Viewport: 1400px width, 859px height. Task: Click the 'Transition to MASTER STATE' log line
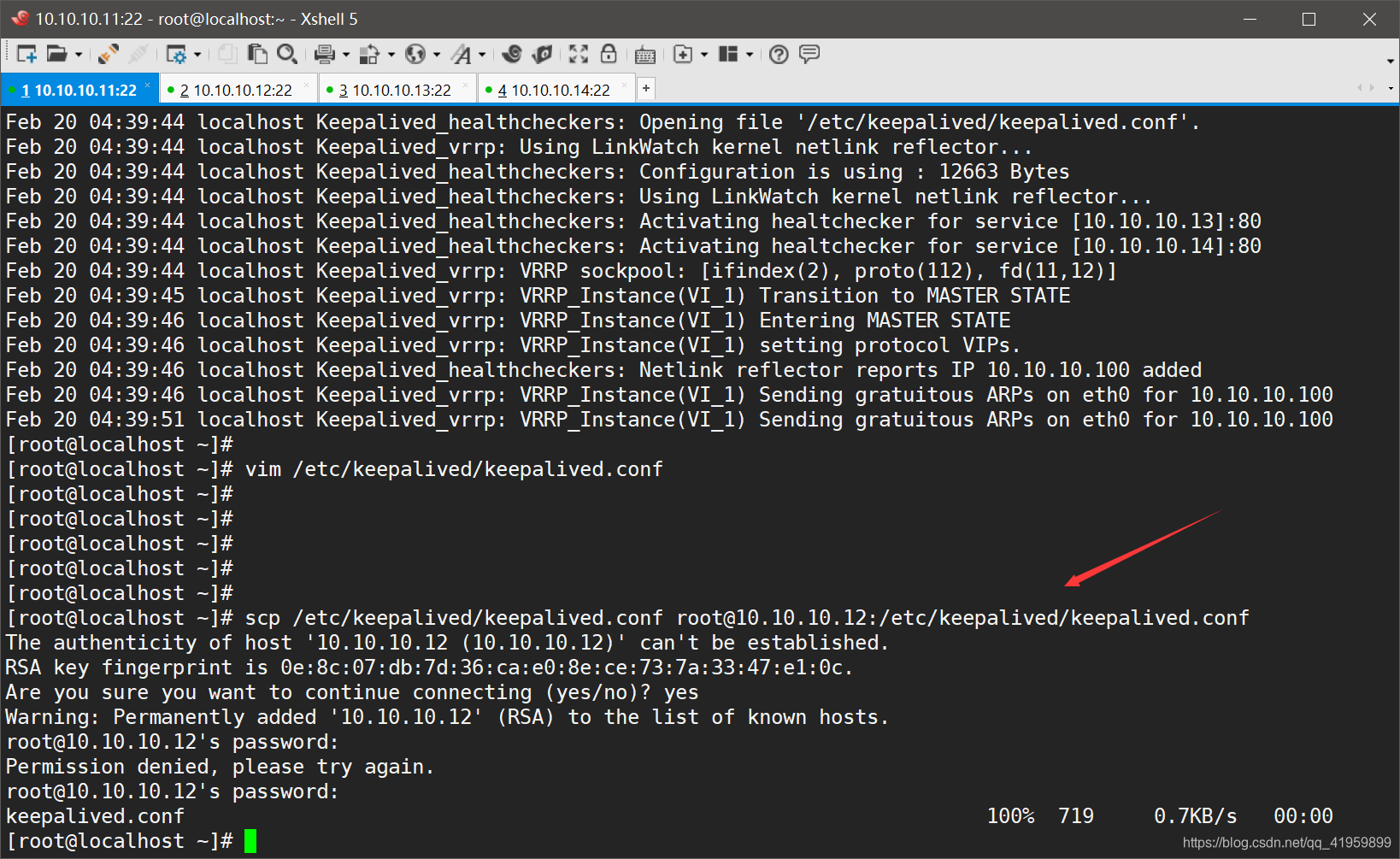(x=538, y=296)
